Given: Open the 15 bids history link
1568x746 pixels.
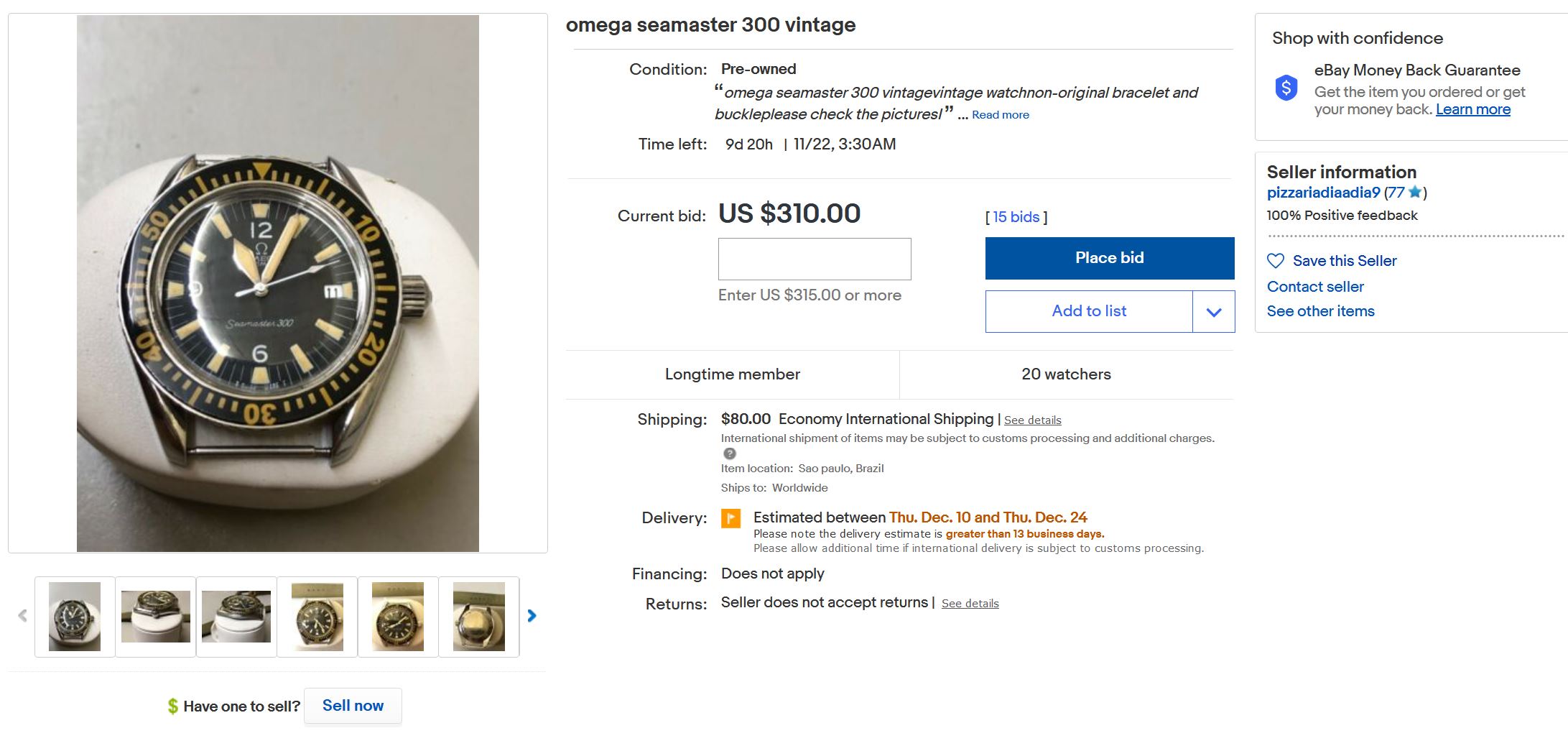Looking at the screenshot, I should [x=1016, y=217].
